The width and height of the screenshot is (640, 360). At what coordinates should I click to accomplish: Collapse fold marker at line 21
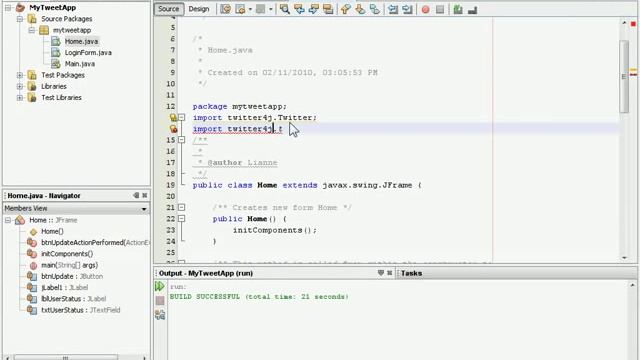[x=182, y=207]
